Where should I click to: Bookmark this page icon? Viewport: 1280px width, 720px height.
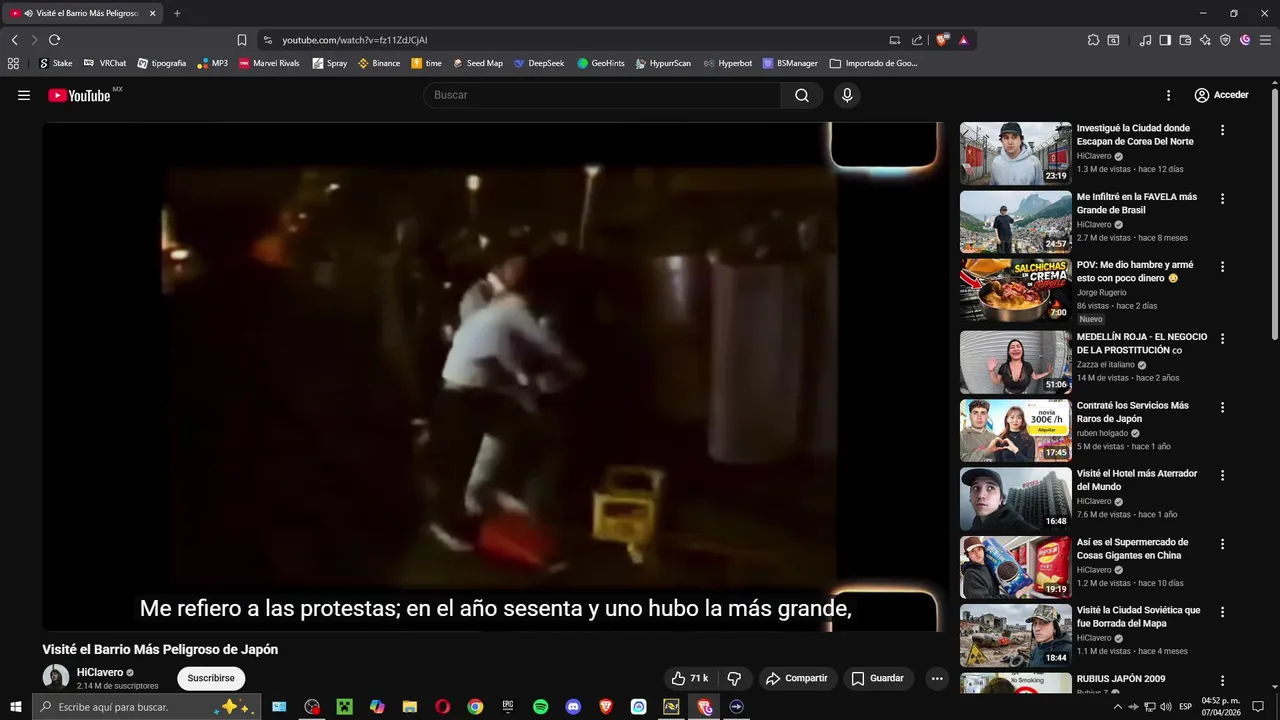pos(241,40)
